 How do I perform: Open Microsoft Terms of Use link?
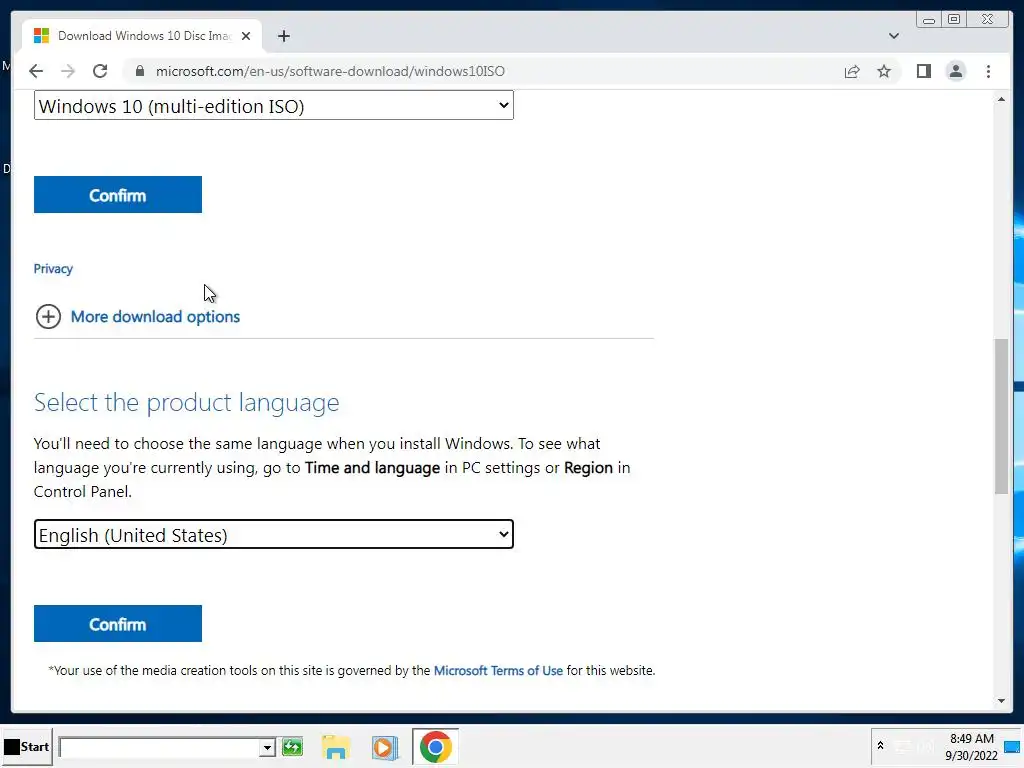point(498,671)
